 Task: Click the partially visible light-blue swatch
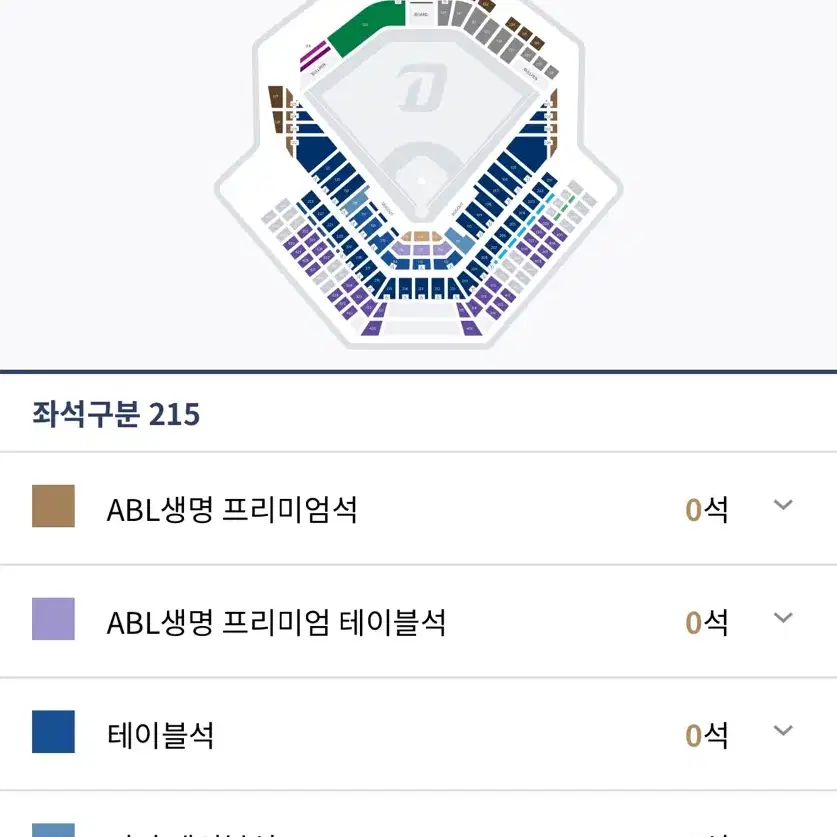[x=53, y=831]
